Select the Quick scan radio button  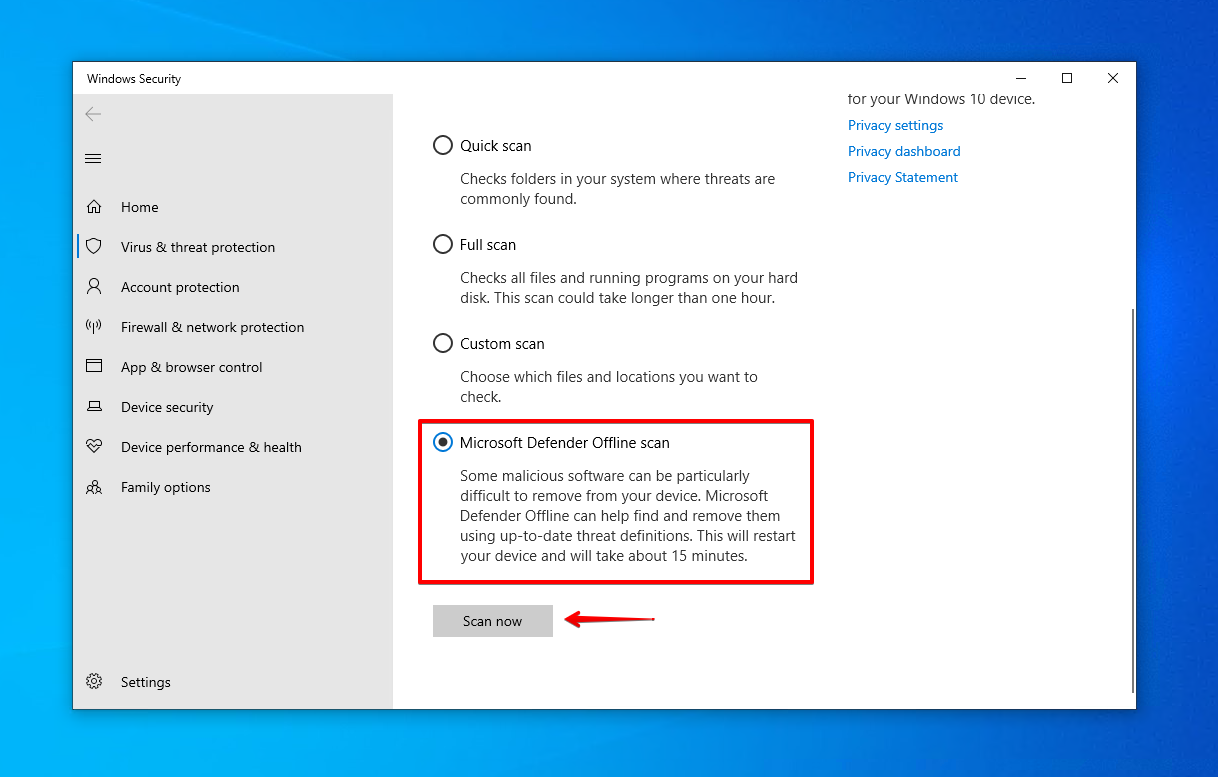tap(443, 146)
